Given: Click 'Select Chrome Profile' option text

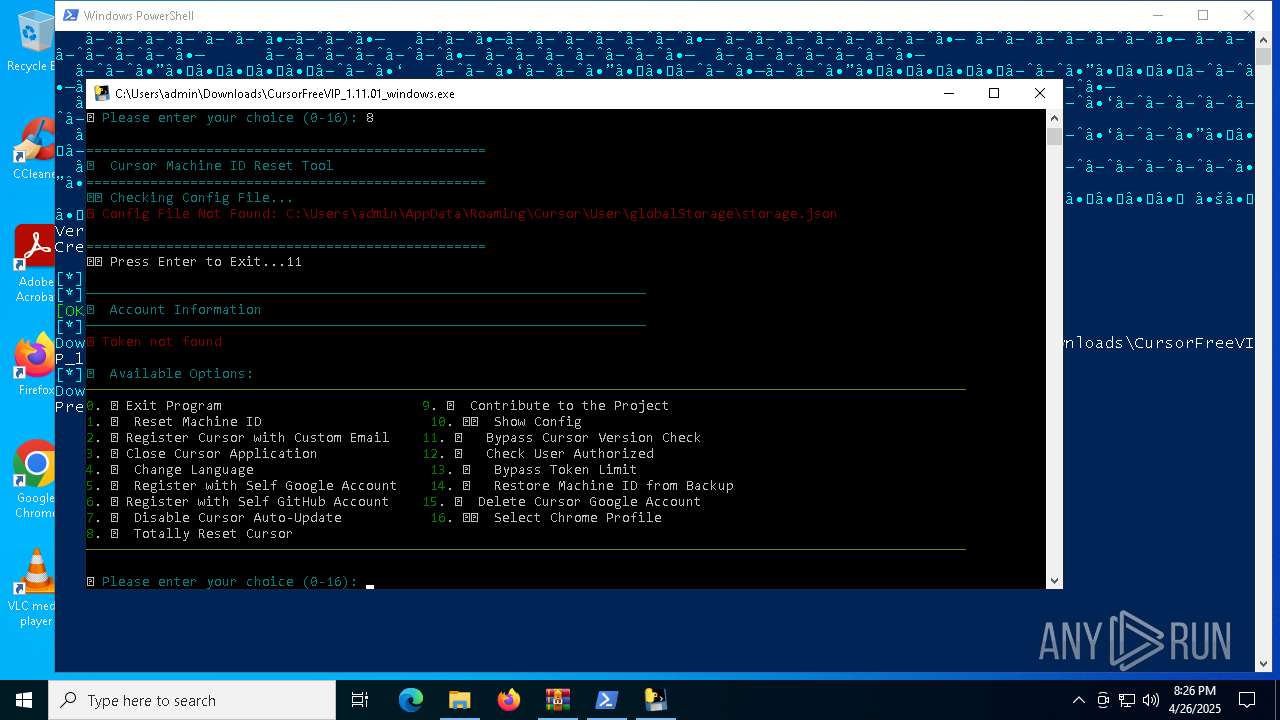Looking at the screenshot, I should click(578, 517).
